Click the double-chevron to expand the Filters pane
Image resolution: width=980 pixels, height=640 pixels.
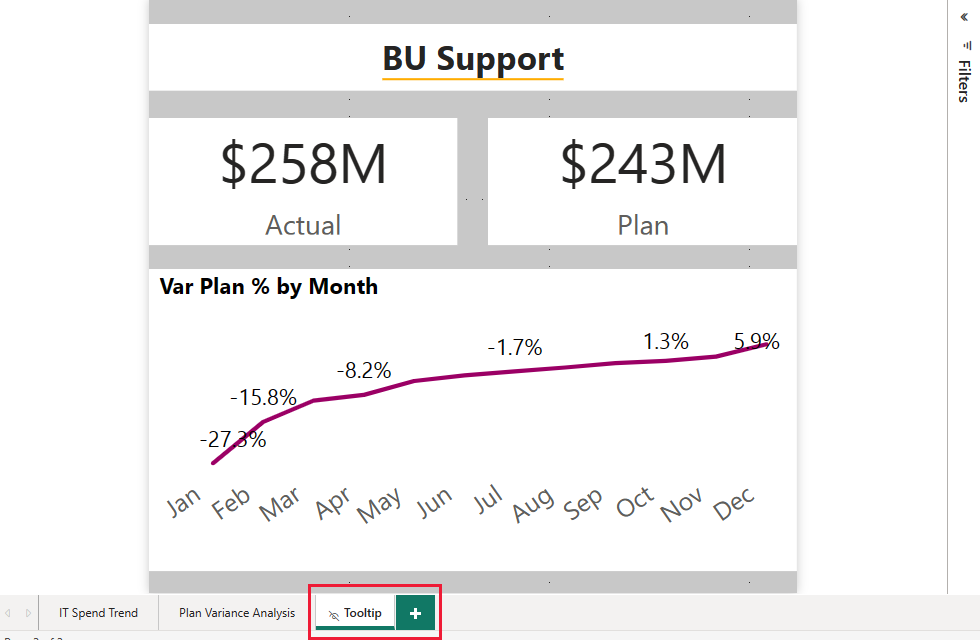[x=963, y=16]
